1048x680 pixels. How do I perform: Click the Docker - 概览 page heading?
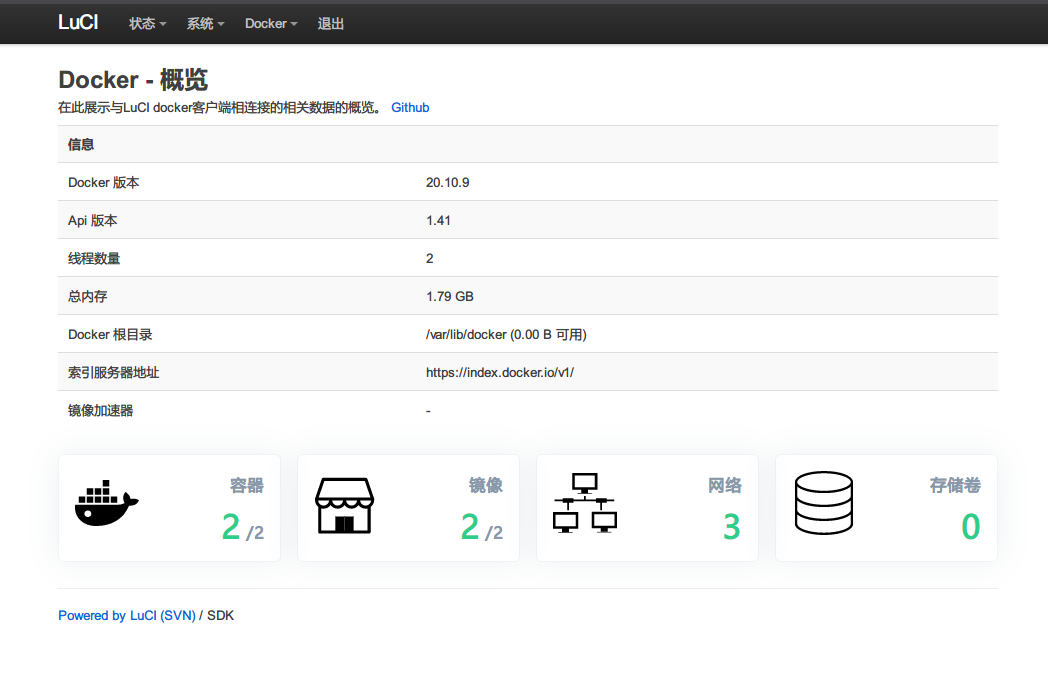pyautogui.click(x=133, y=80)
